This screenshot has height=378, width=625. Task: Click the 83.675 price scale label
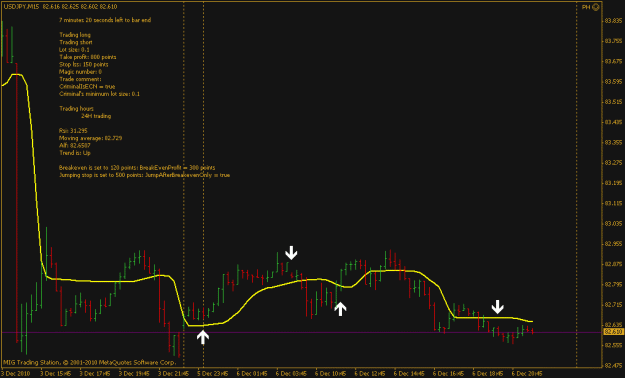[x=613, y=61]
